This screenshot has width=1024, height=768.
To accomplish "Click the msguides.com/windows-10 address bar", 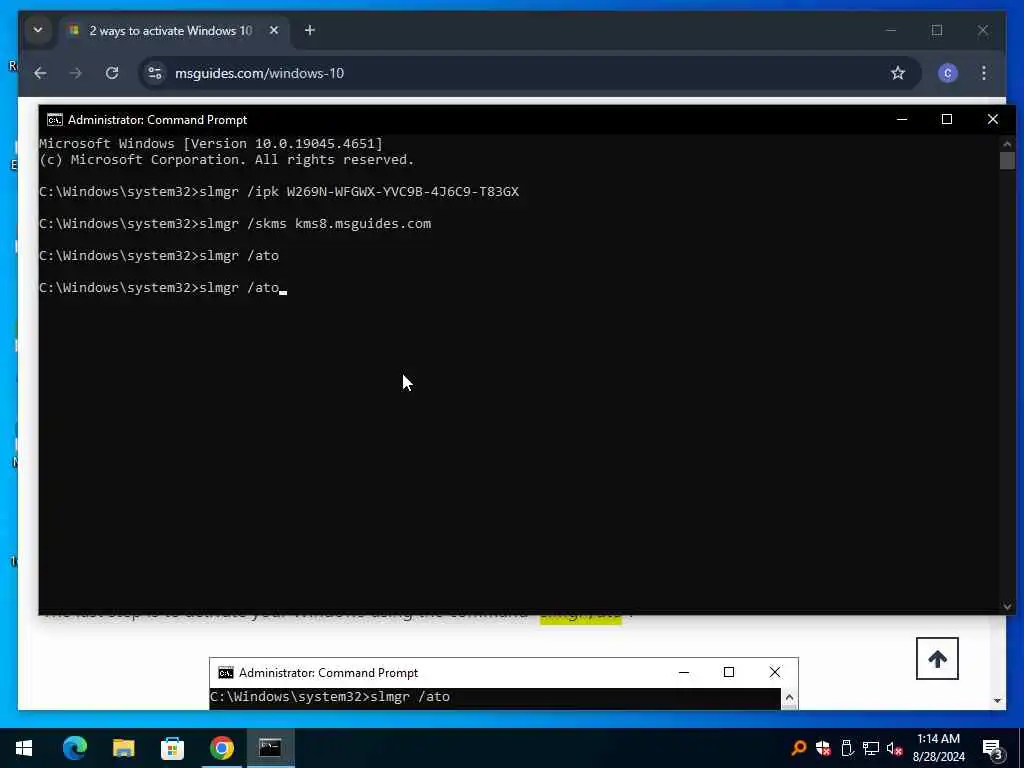I will [x=529, y=73].
